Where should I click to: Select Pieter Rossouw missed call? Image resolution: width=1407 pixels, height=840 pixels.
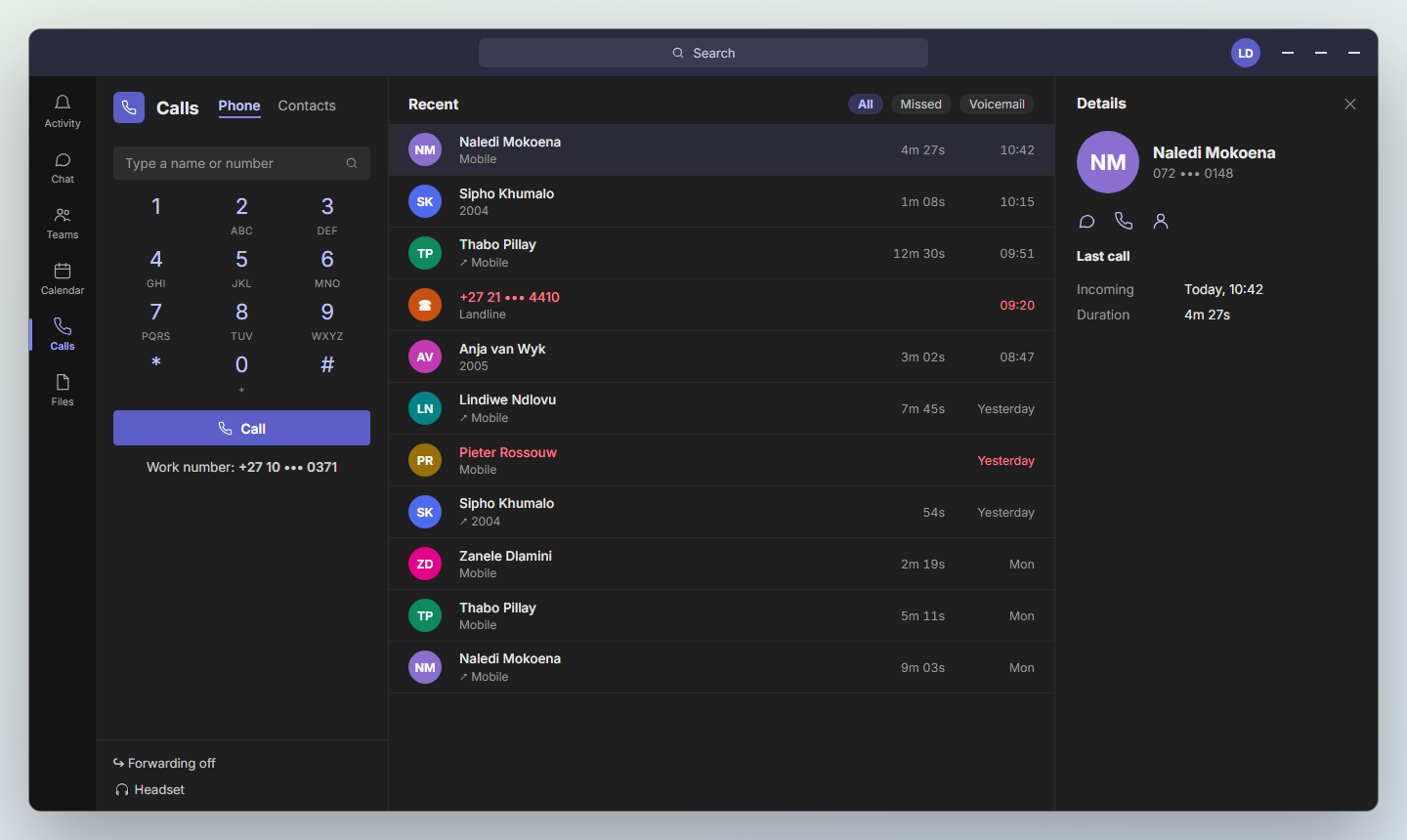tap(721, 460)
